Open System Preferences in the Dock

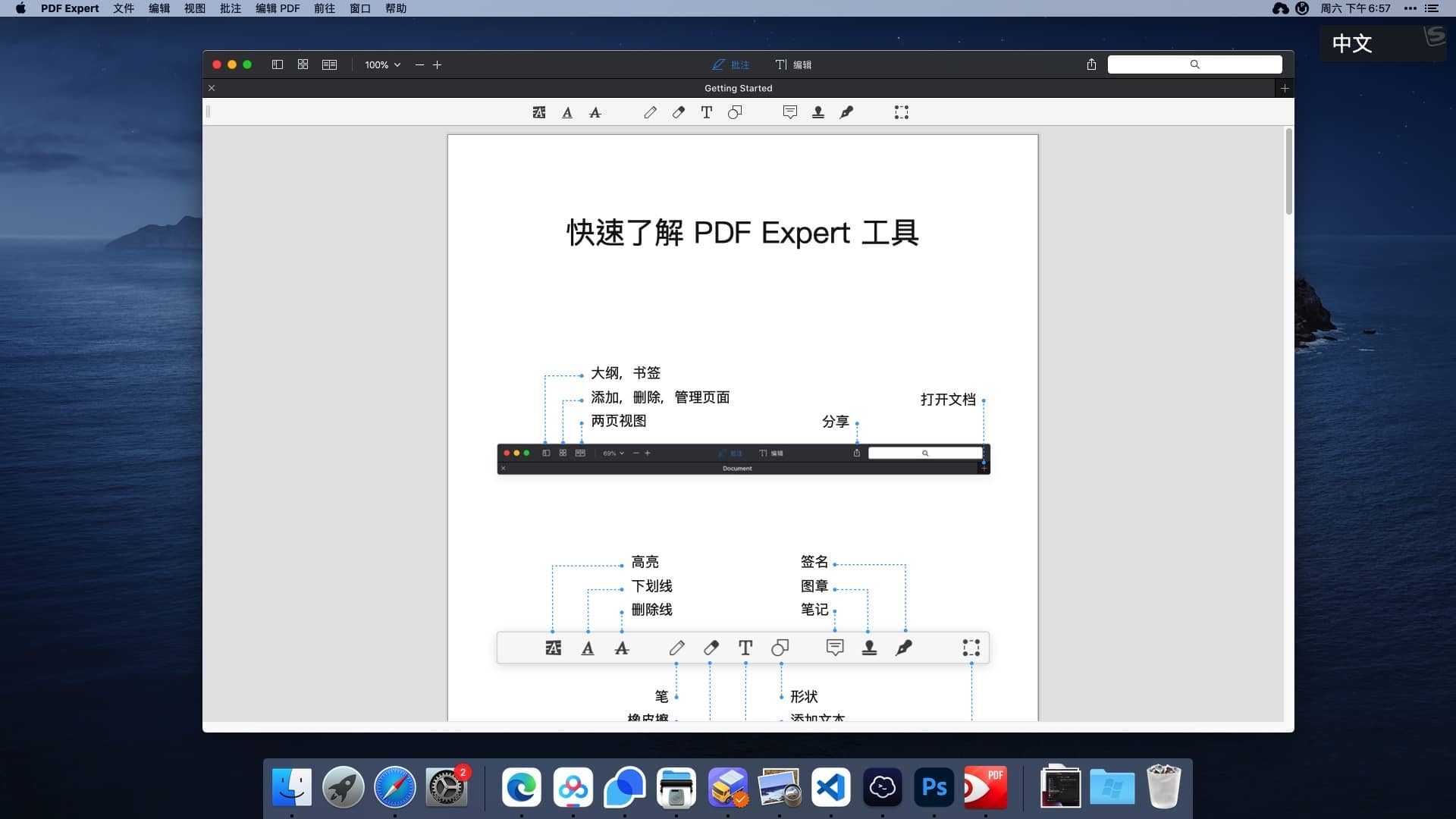(x=447, y=787)
